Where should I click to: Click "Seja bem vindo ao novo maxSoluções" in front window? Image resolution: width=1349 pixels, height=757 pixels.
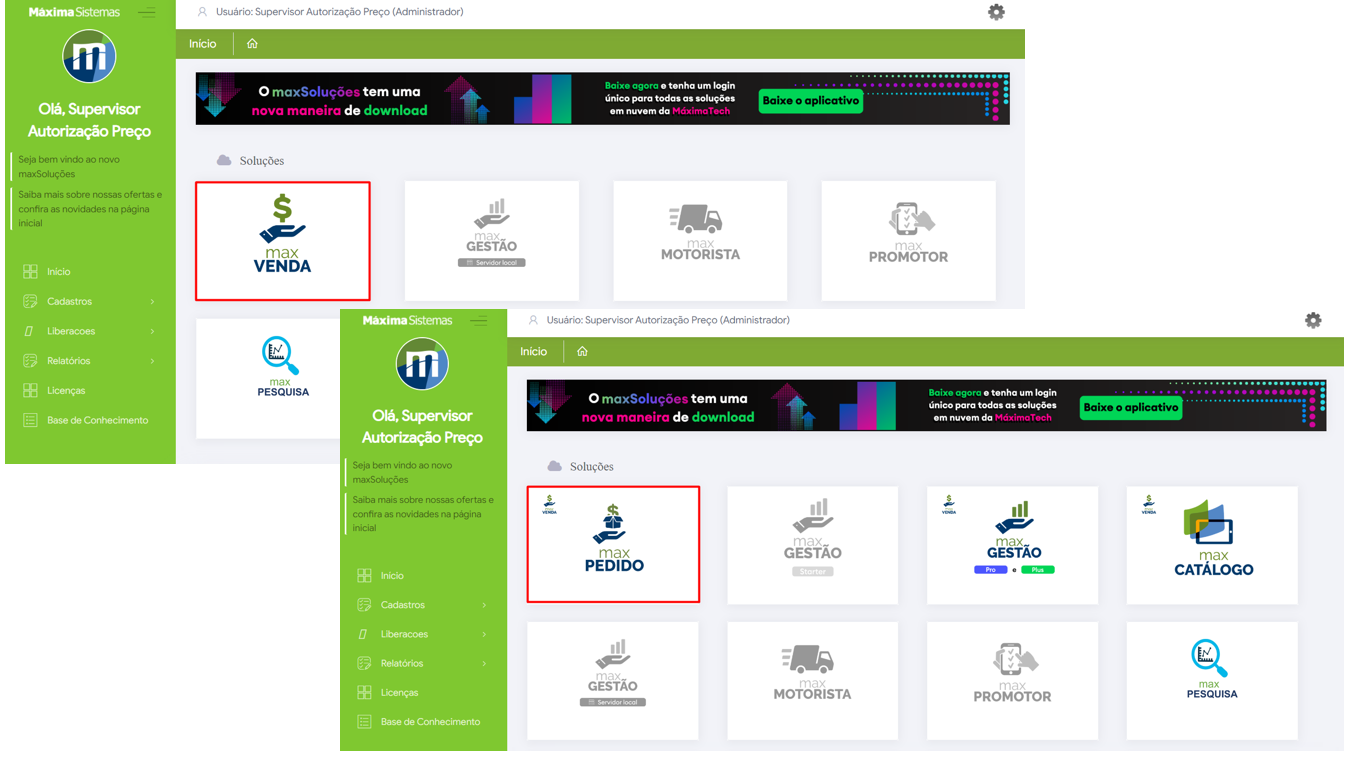pos(402,473)
